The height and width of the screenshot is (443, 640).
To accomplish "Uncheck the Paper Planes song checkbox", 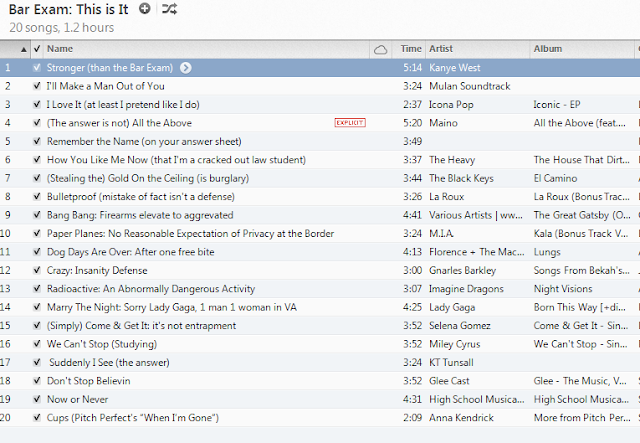I will (x=37, y=234).
